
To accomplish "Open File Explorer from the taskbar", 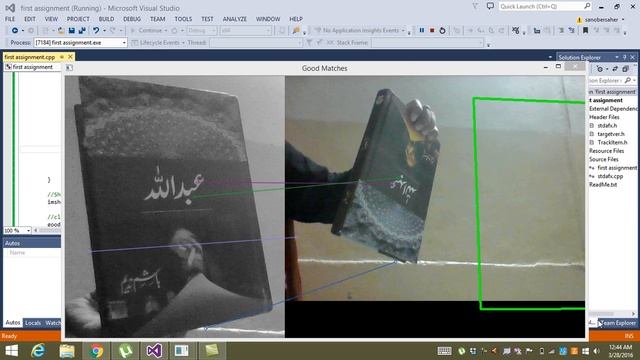I will coord(67,351).
